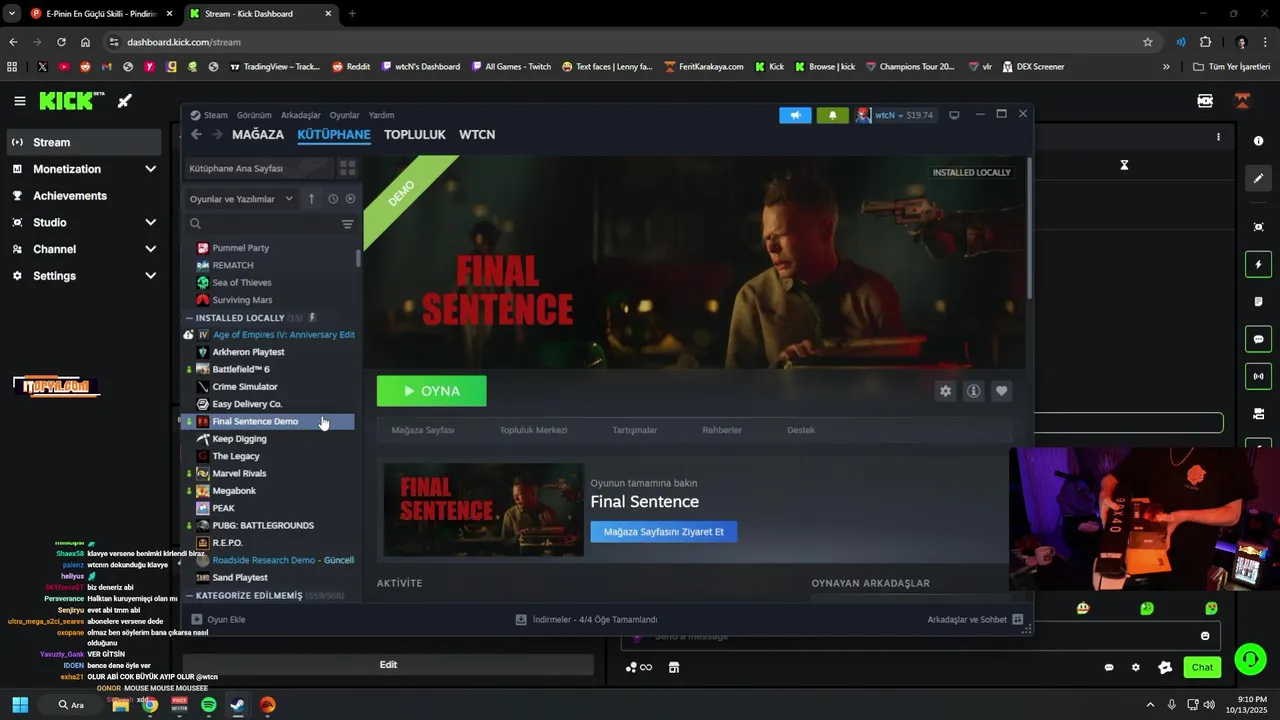Click green Chat button in Kick

pyautogui.click(x=1202, y=667)
